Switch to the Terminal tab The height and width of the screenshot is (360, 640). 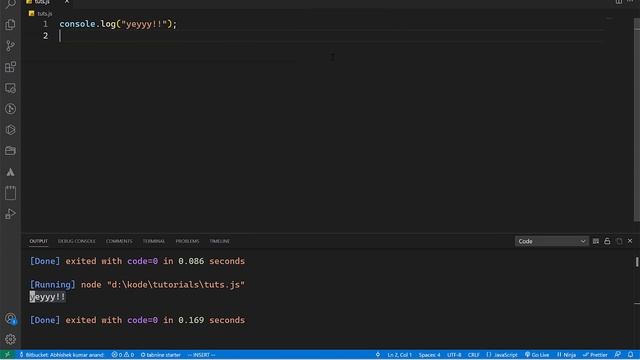tap(154, 241)
